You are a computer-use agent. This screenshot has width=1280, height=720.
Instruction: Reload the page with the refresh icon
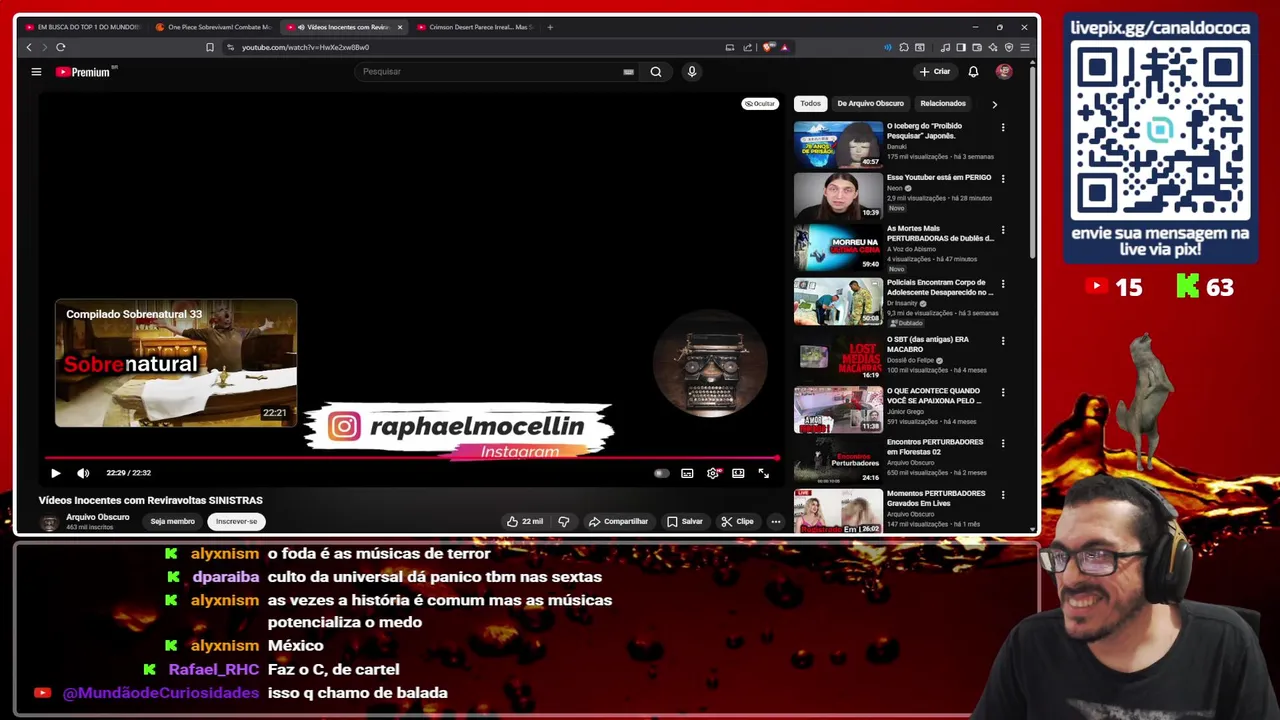click(61, 47)
